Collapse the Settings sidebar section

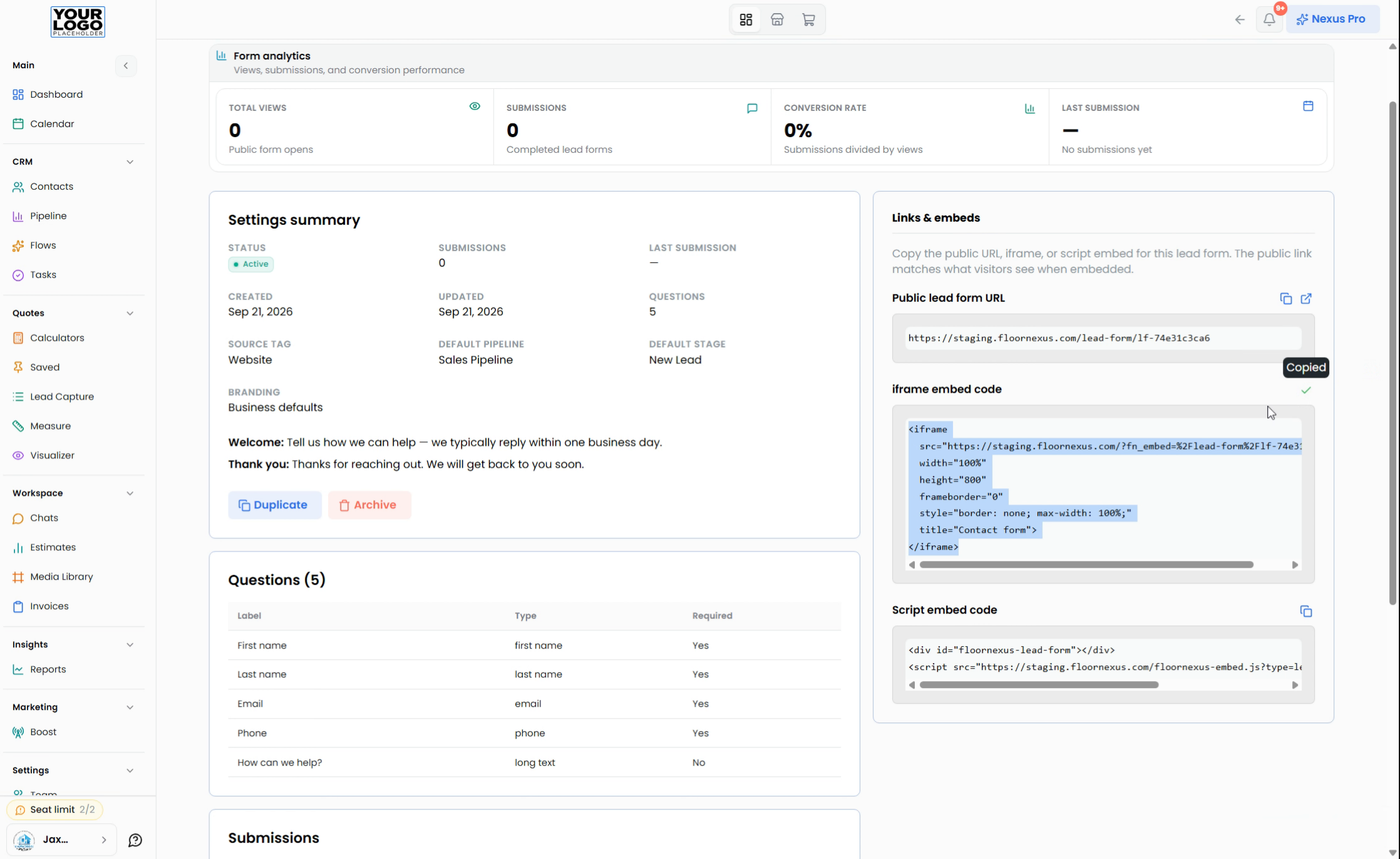(130, 771)
